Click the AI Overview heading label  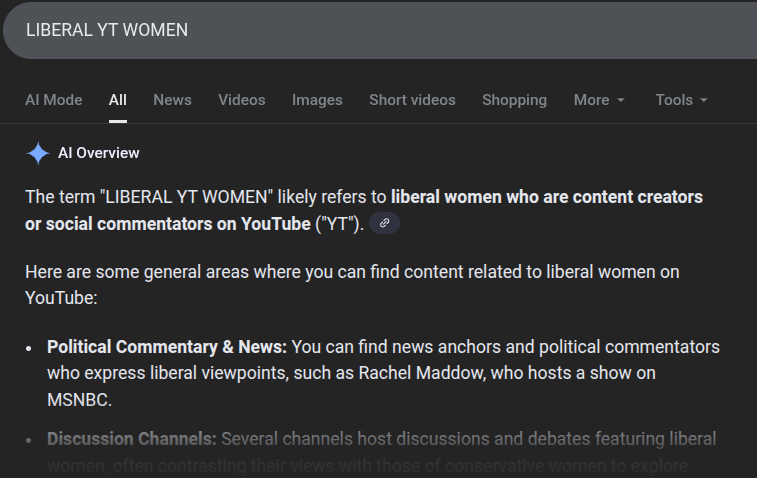click(99, 153)
